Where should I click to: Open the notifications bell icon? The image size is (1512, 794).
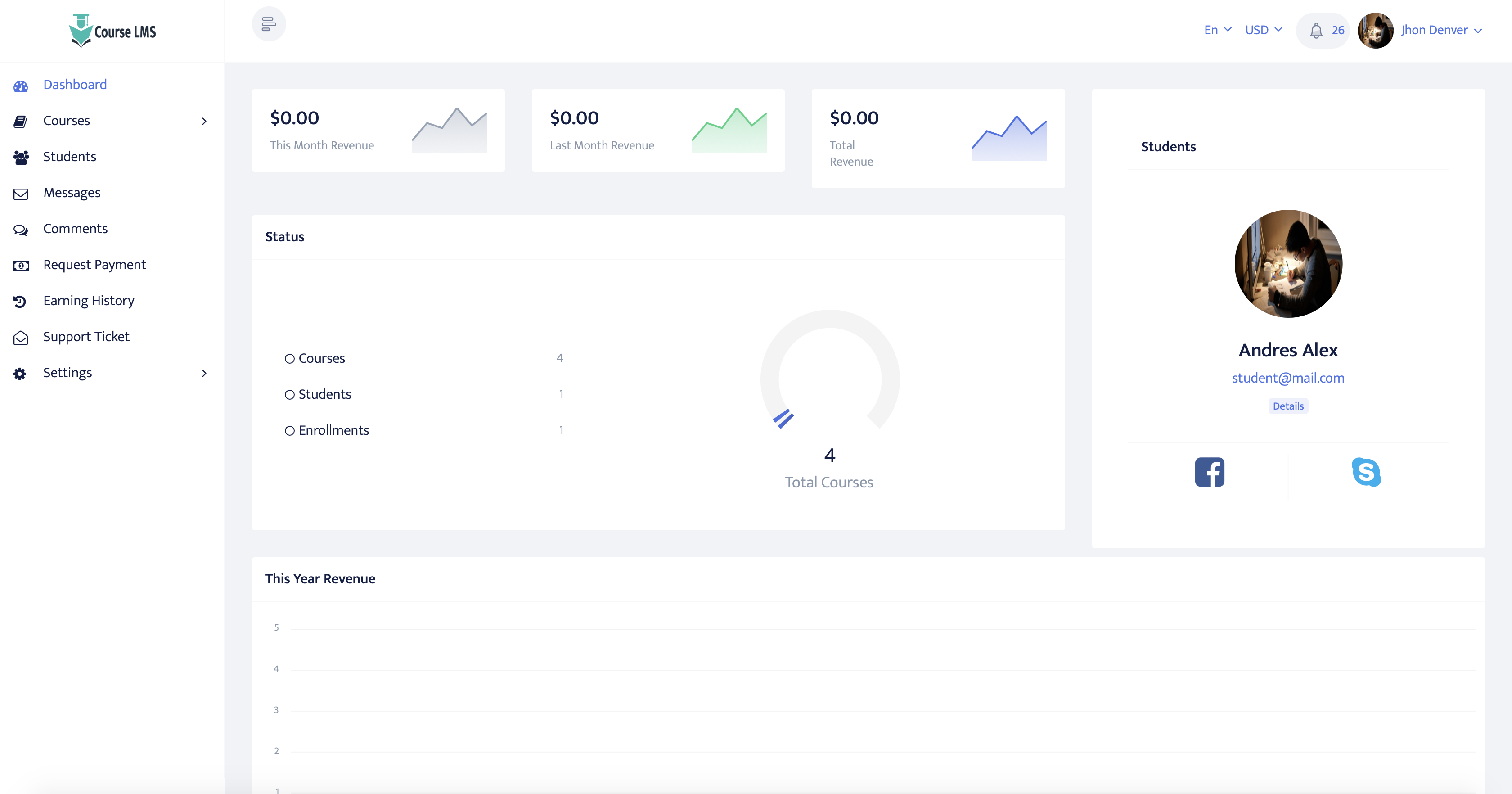click(1316, 31)
